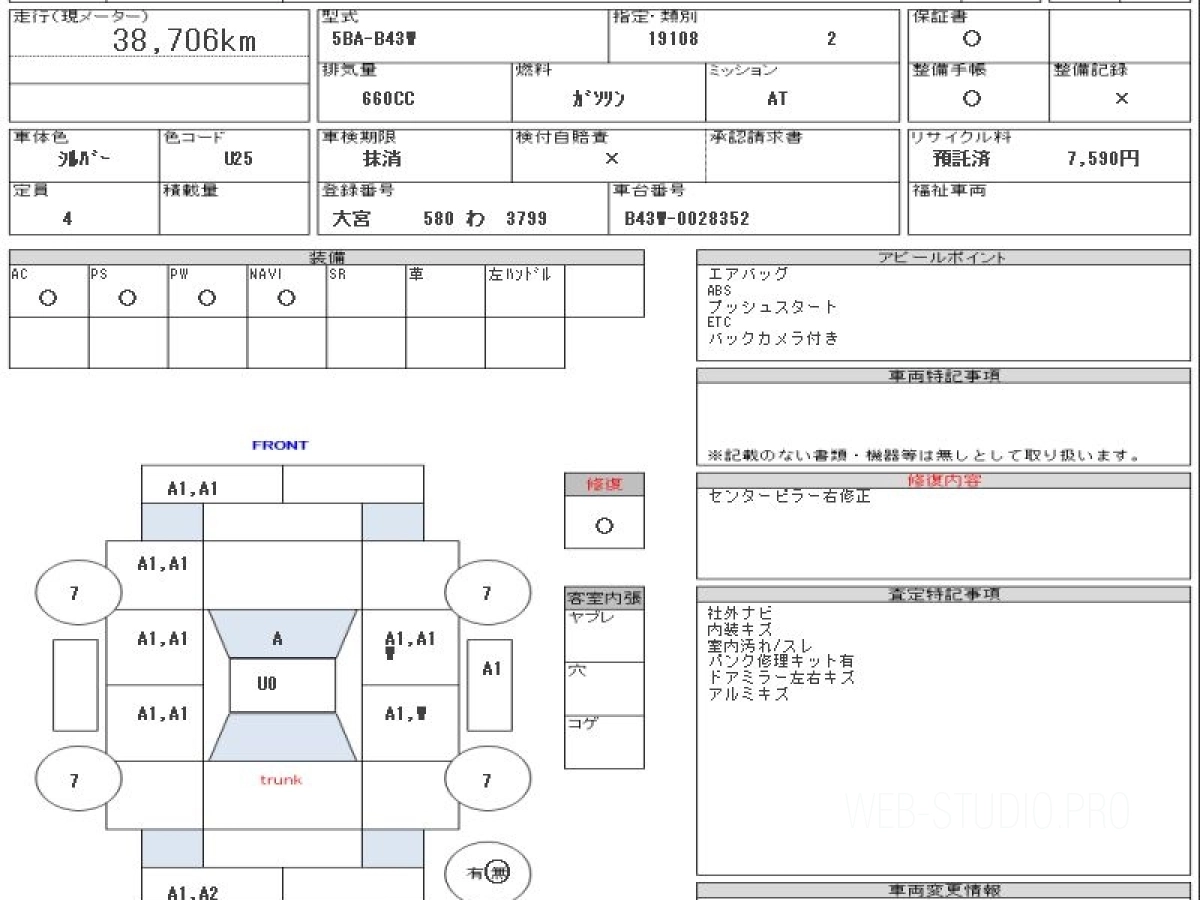1200x900 pixels.
Task: Click the circle mark under 保証書
Action: pos(971,39)
